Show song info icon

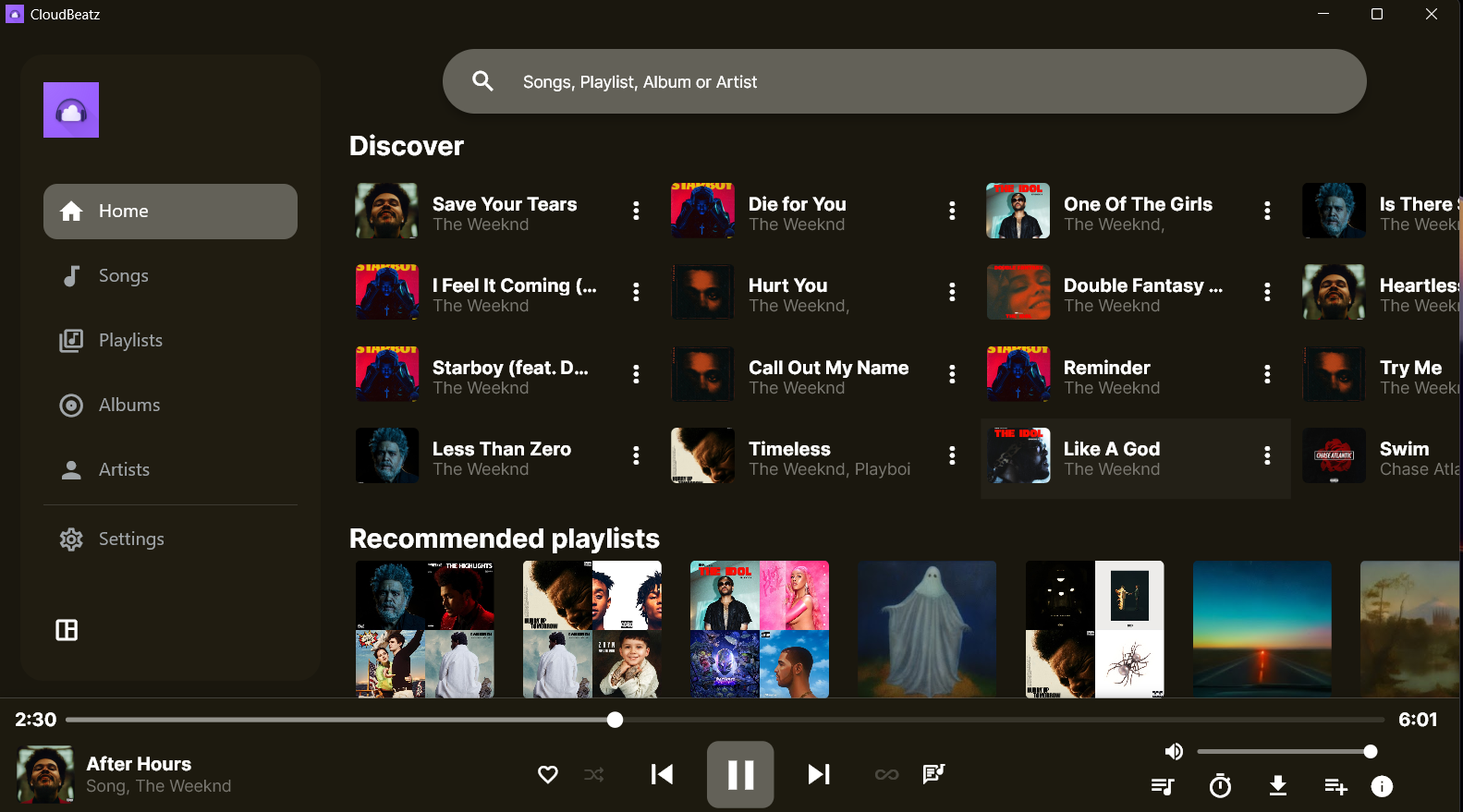(1382, 786)
